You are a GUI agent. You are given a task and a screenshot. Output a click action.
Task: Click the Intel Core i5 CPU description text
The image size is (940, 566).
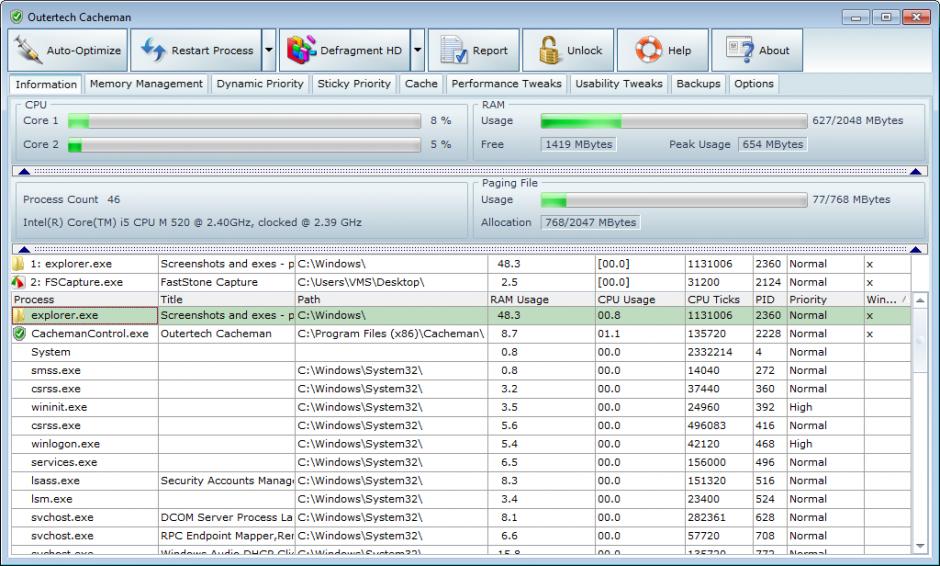pyautogui.click(x=192, y=222)
